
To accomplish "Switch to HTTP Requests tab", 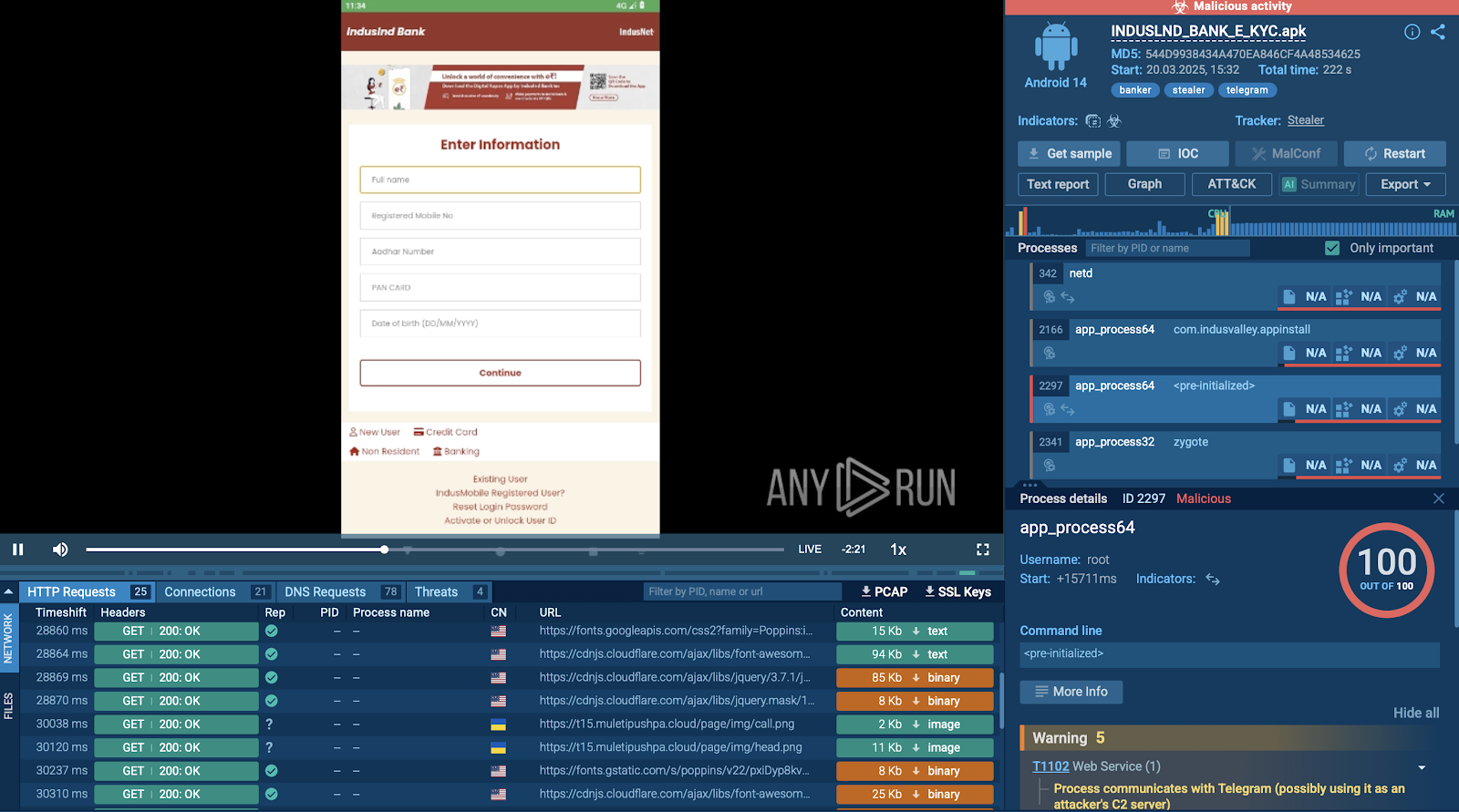I will click(88, 591).
